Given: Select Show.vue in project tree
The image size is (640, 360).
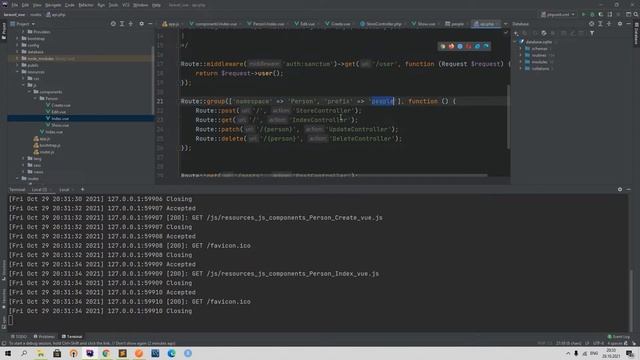Looking at the screenshot, I should point(57,125).
